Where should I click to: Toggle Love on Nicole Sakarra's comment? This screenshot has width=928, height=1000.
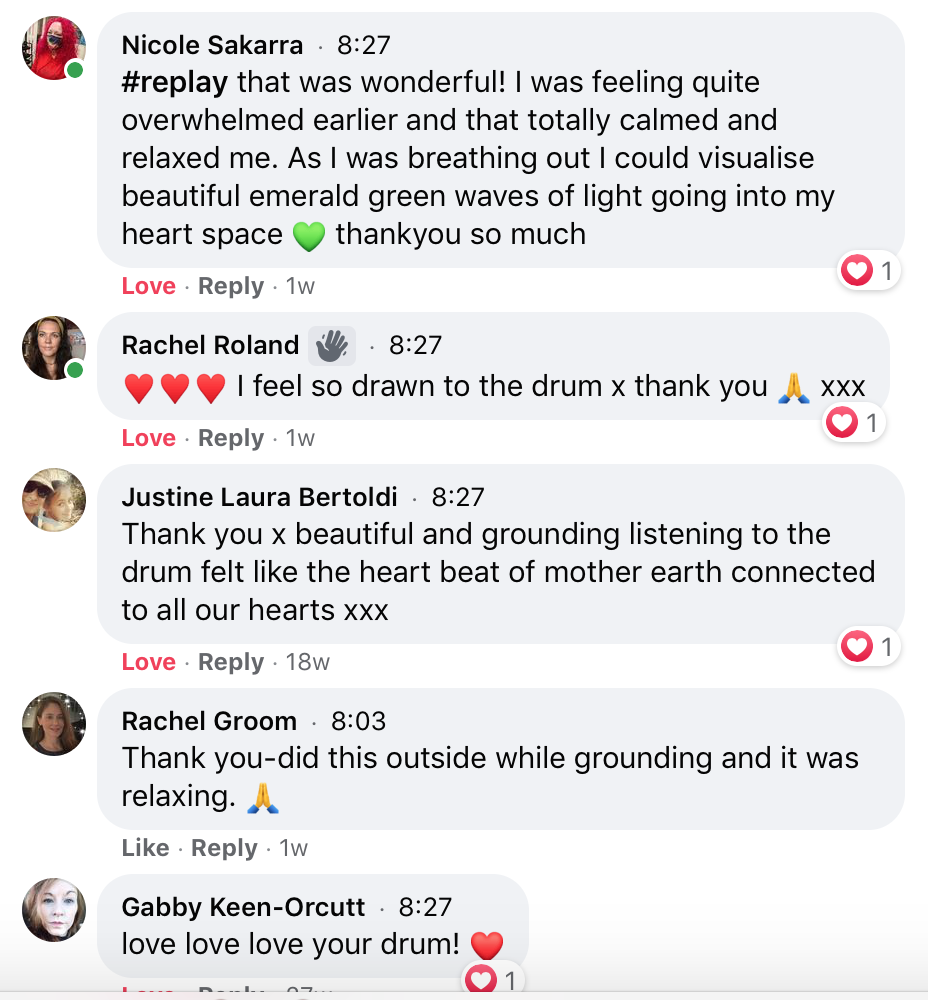click(148, 286)
